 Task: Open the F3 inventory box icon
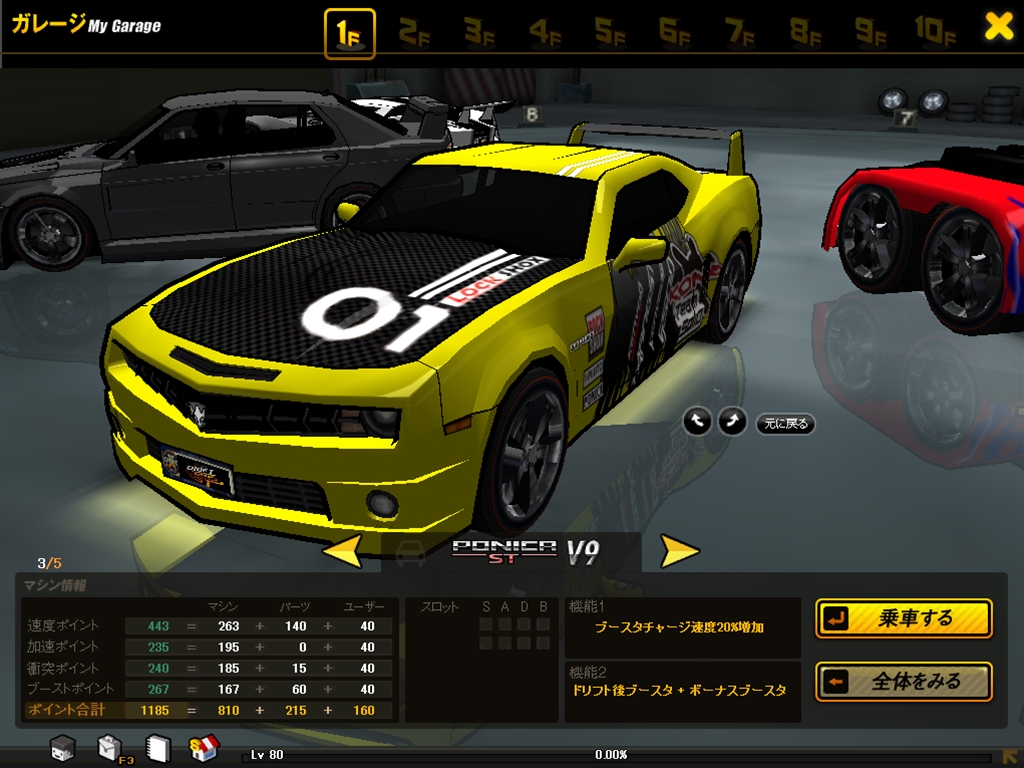click(x=111, y=748)
